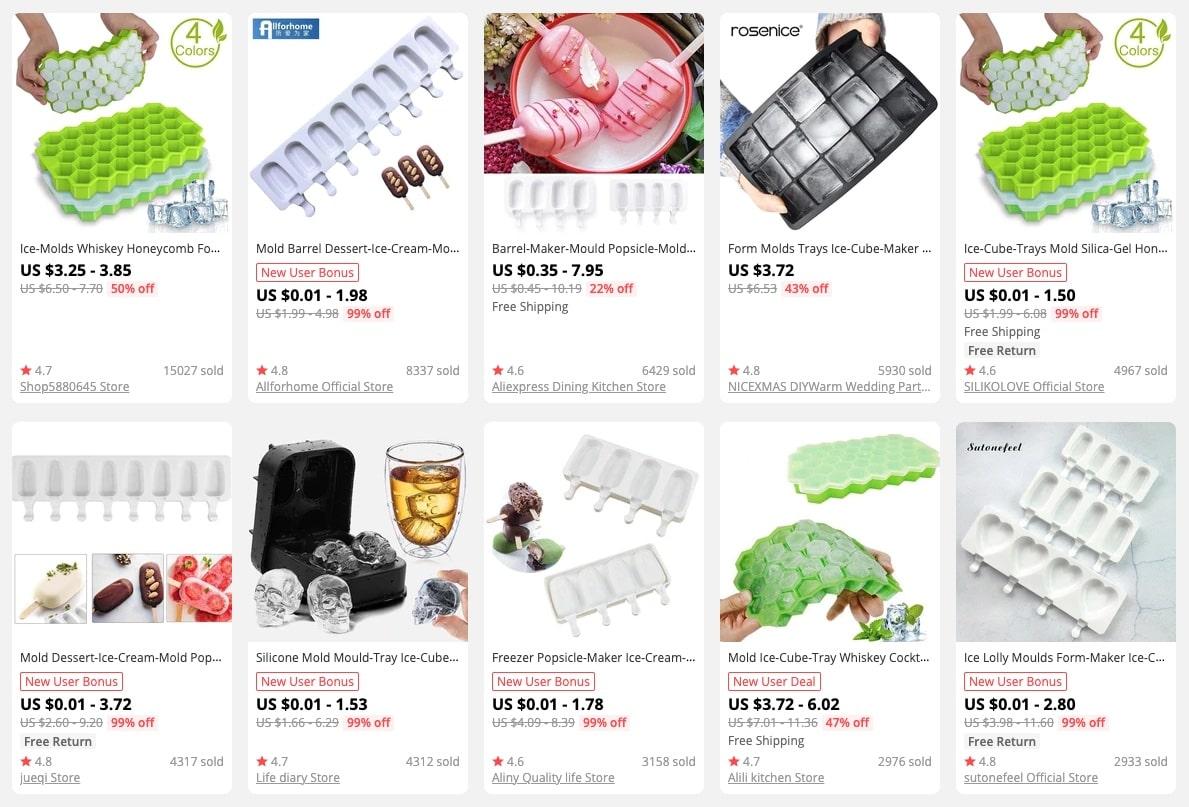Select New User Deal tag on Alili item
1189x807 pixels.
[x=774, y=682]
